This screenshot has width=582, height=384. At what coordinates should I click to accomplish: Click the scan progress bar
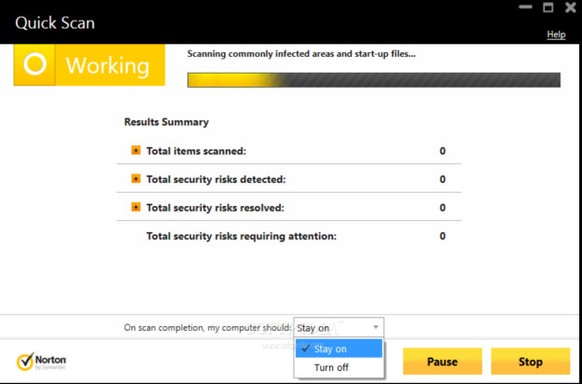(374, 80)
